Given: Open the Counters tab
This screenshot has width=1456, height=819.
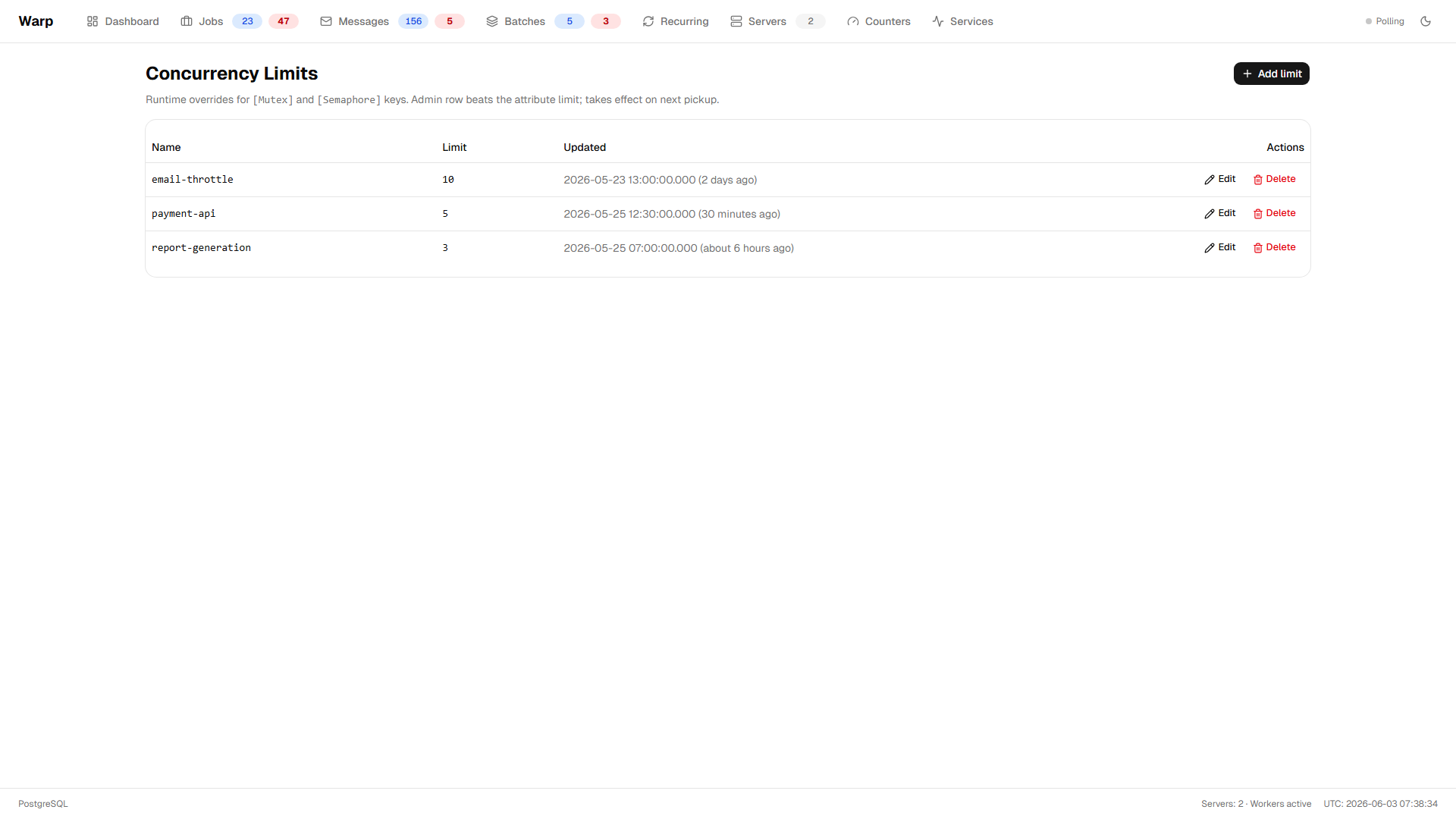Looking at the screenshot, I should (879, 21).
